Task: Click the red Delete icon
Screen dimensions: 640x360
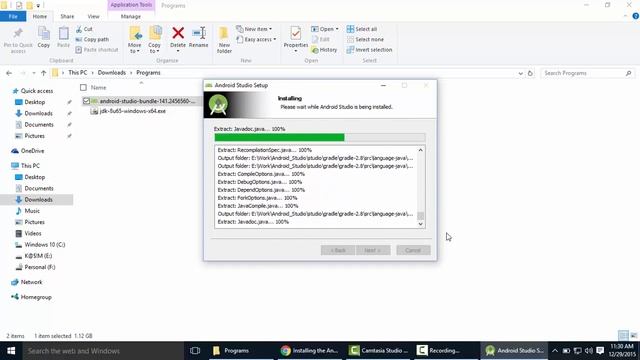Action: tap(178, 33)
